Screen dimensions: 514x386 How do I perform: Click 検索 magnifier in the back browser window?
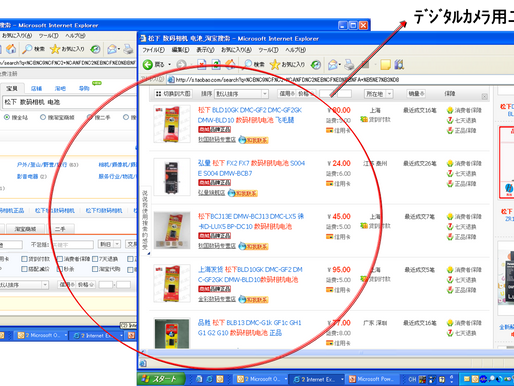pos(33,49)
